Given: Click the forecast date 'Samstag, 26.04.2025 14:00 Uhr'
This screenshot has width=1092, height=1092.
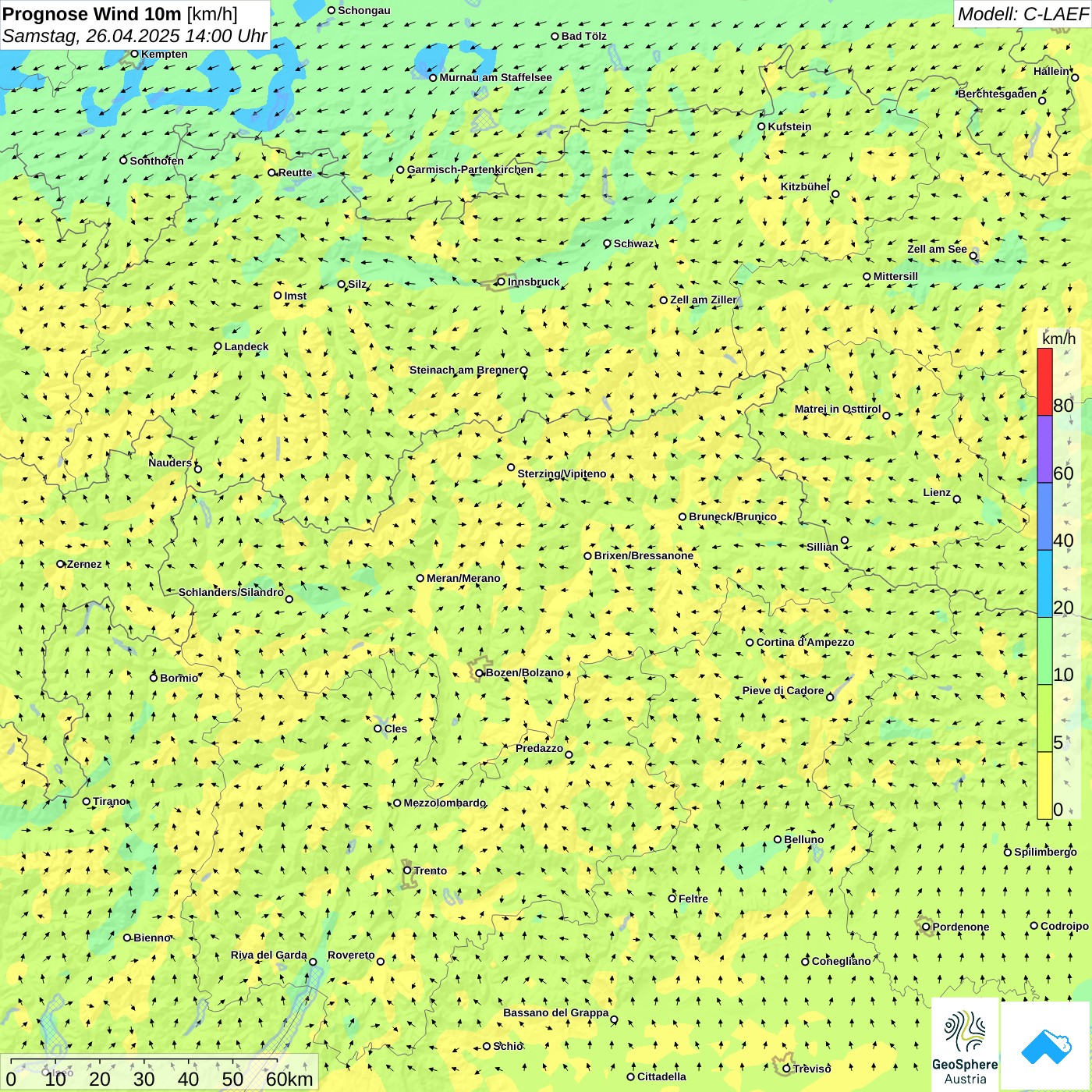Looking at the screenshot, I should click(x=135, y=36).
